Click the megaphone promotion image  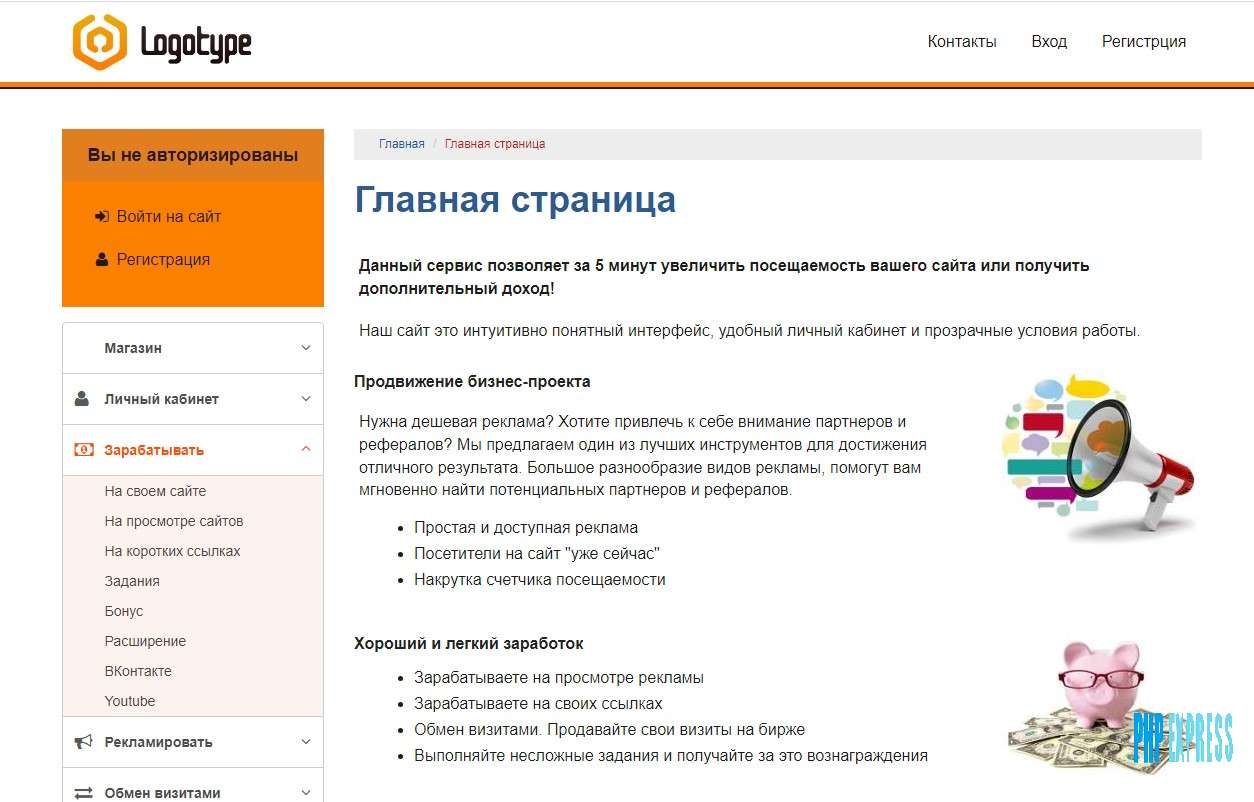(x=1098, y=456)
